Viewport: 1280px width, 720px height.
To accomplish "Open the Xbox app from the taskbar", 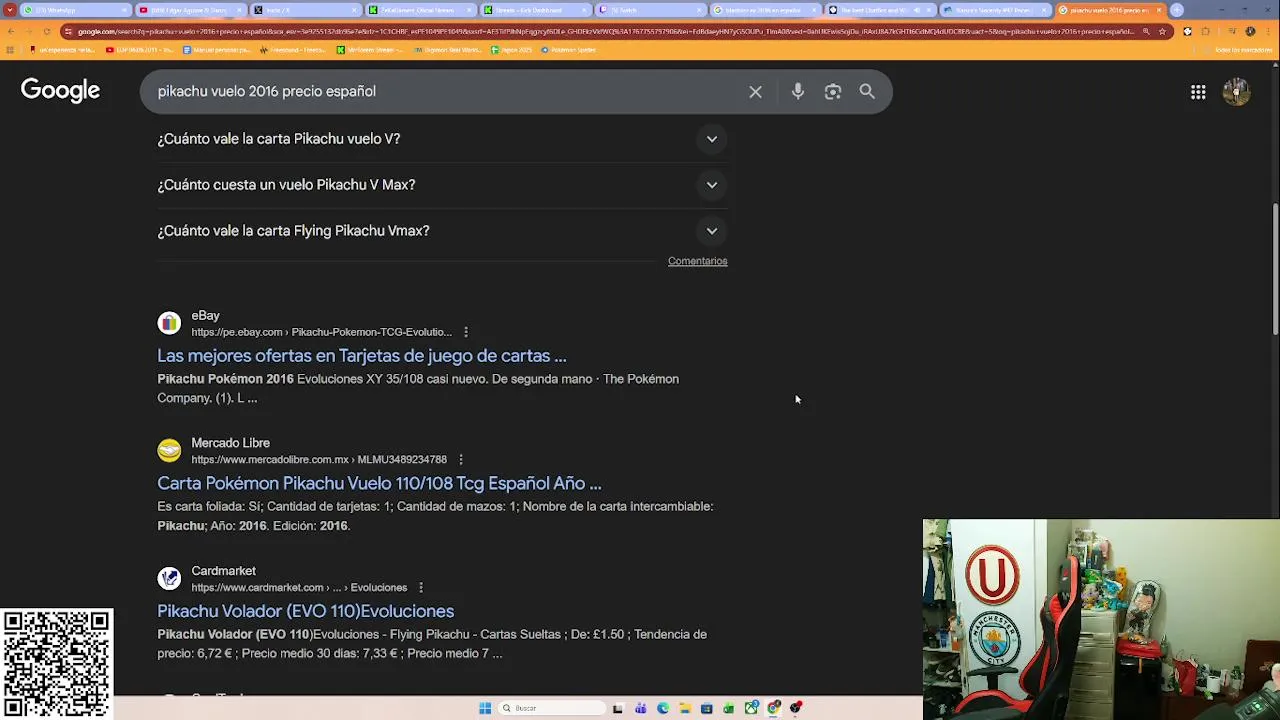I will 752,708.
